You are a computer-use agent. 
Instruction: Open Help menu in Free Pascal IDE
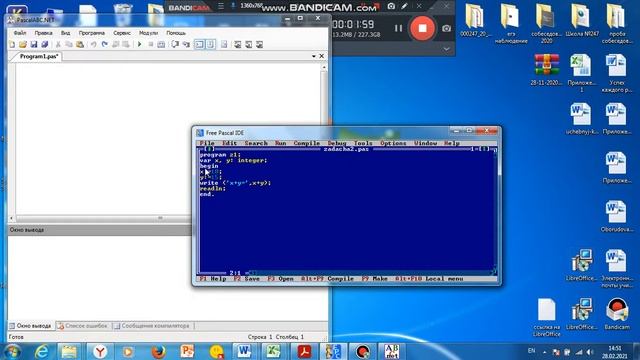(x=452, y=143)
